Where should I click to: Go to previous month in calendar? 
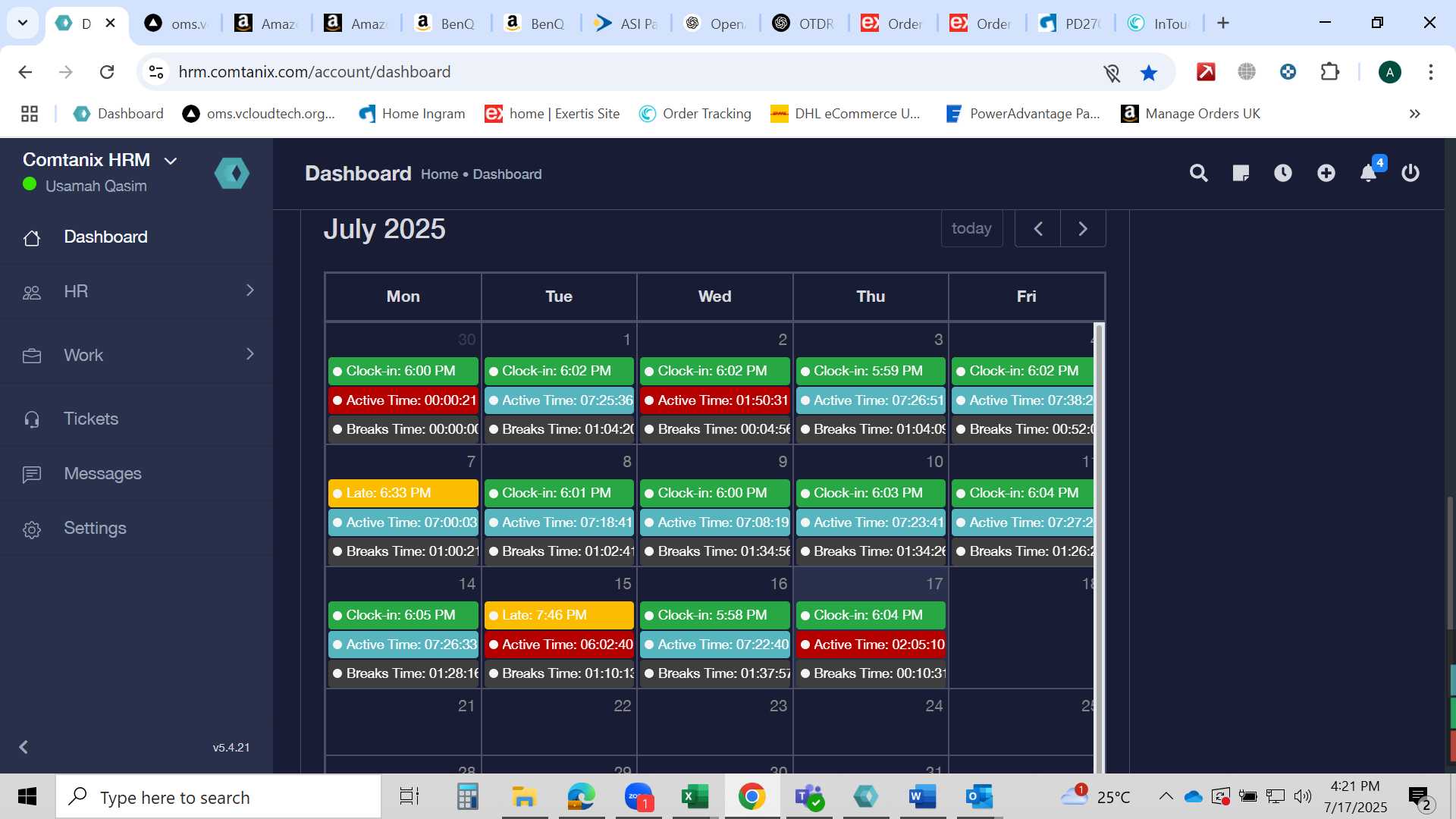pyautogui.click(x=1038, y=228)
